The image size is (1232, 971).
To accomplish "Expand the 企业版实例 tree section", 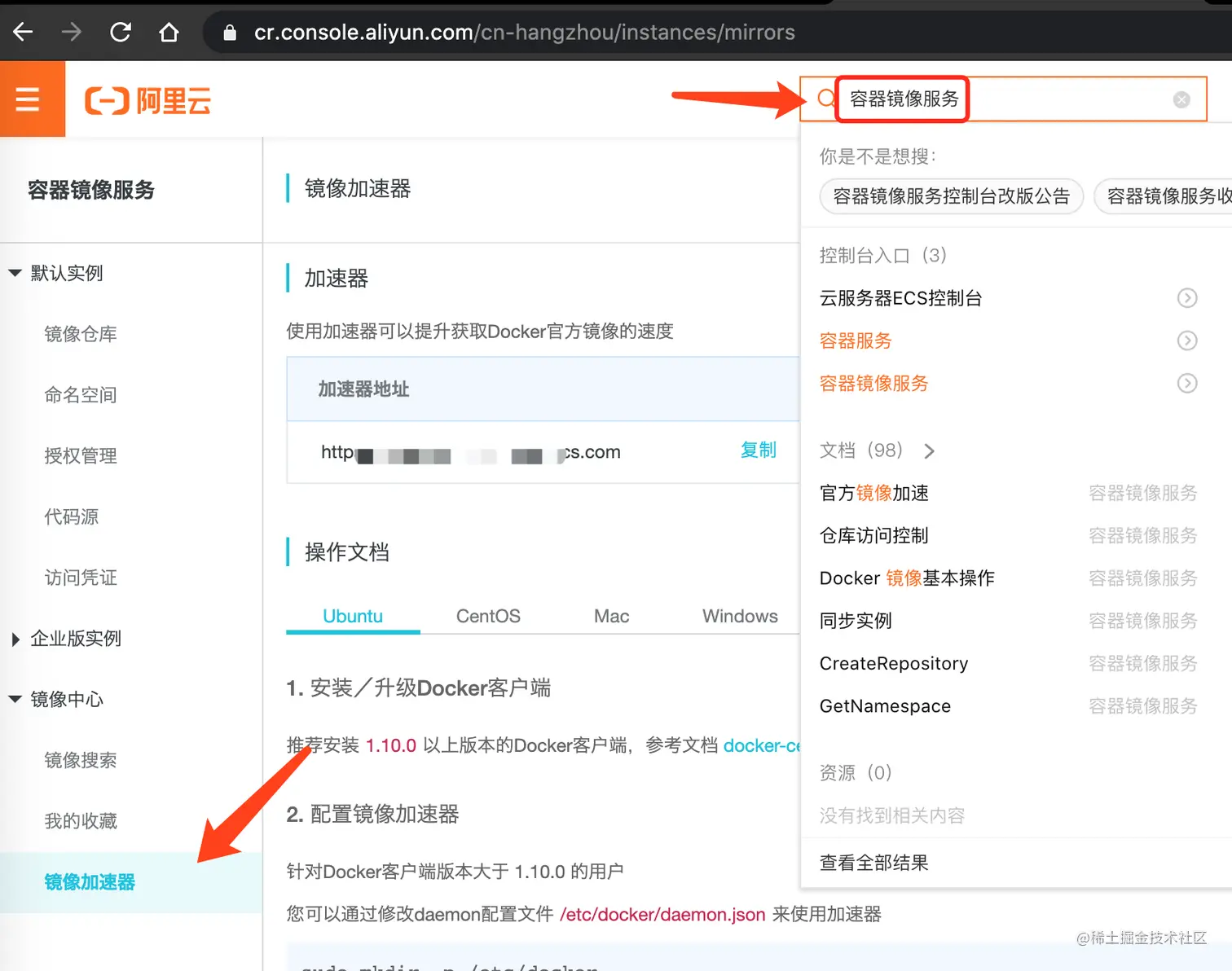I will click(15, 639).
